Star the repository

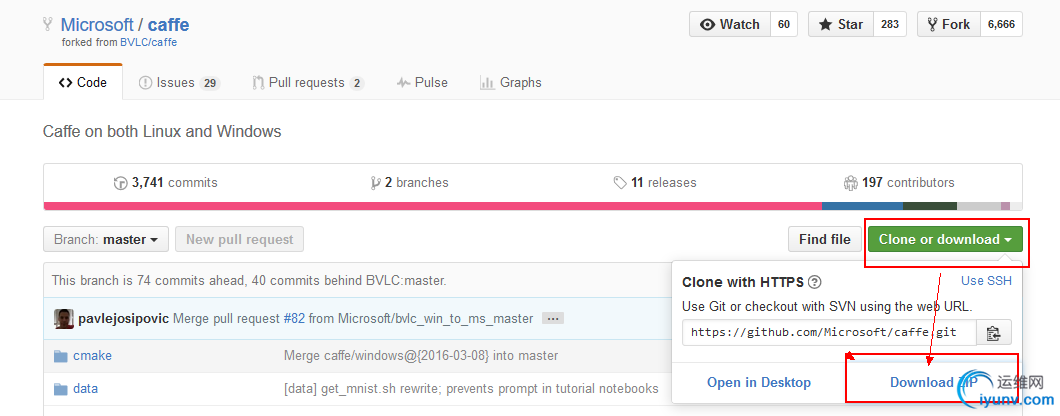point(841,24)
